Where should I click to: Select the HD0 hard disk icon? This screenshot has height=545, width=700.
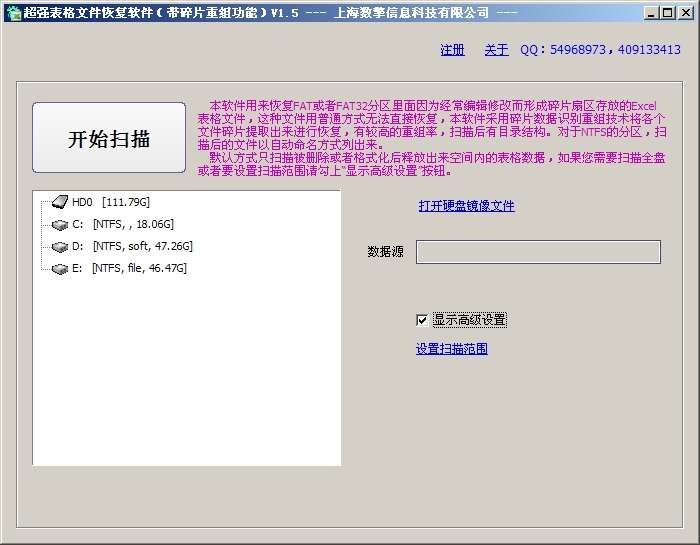tap(60, 202)
